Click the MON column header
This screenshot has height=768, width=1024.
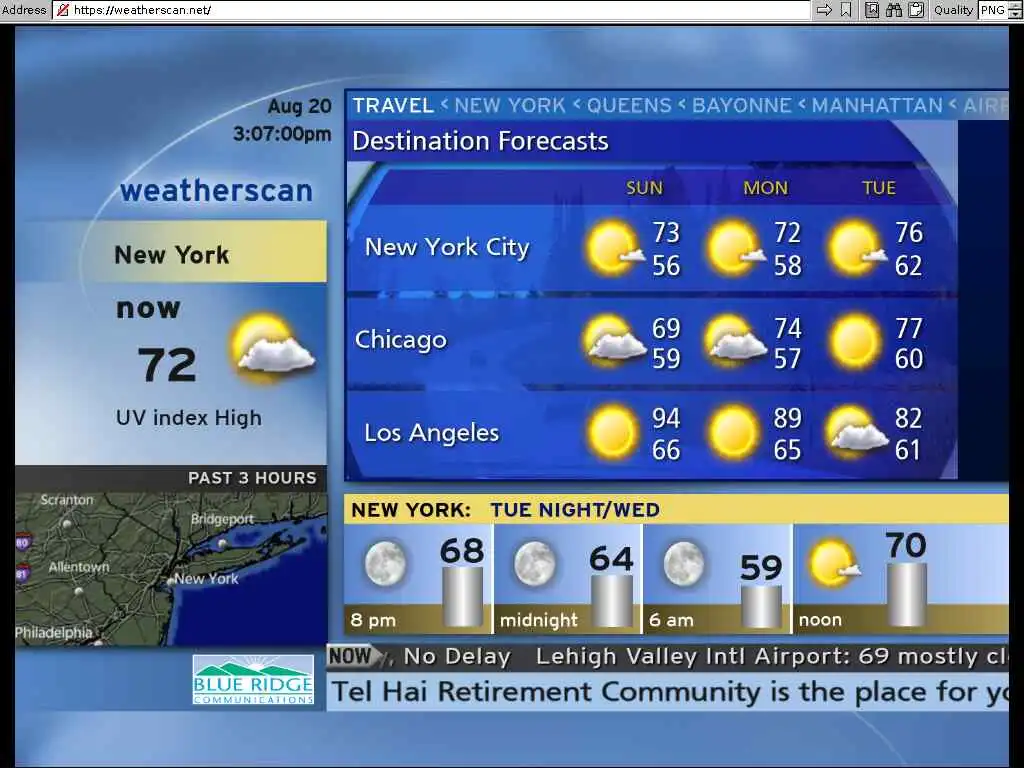765,188
